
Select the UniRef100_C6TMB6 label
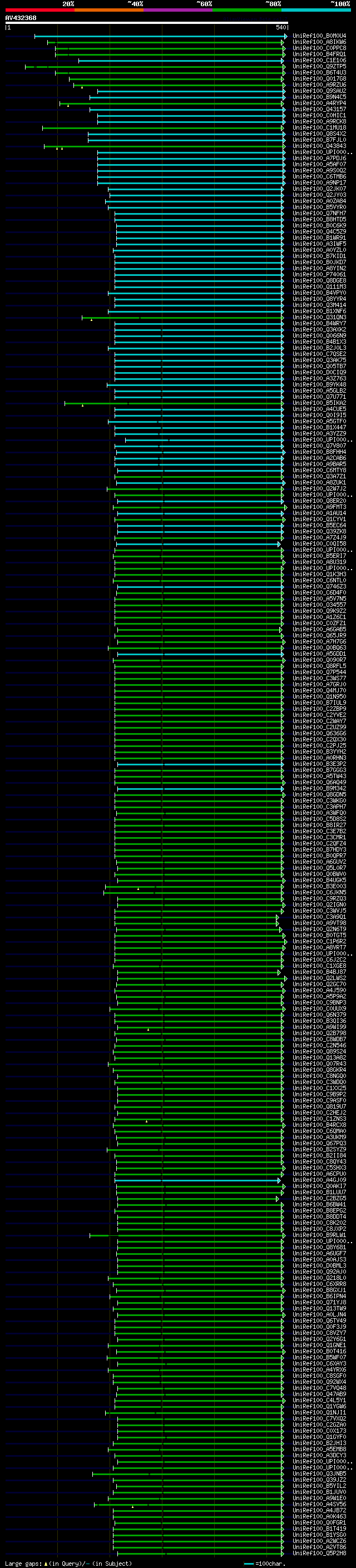[319, 176]
